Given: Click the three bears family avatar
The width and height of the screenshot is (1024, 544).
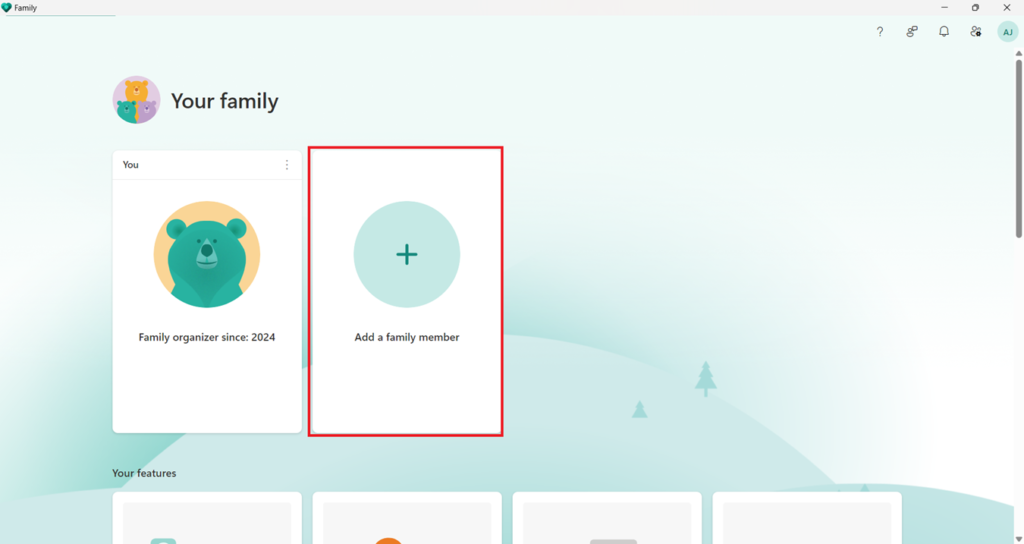Looking at the screenshot, I should (x=136, y=100).
